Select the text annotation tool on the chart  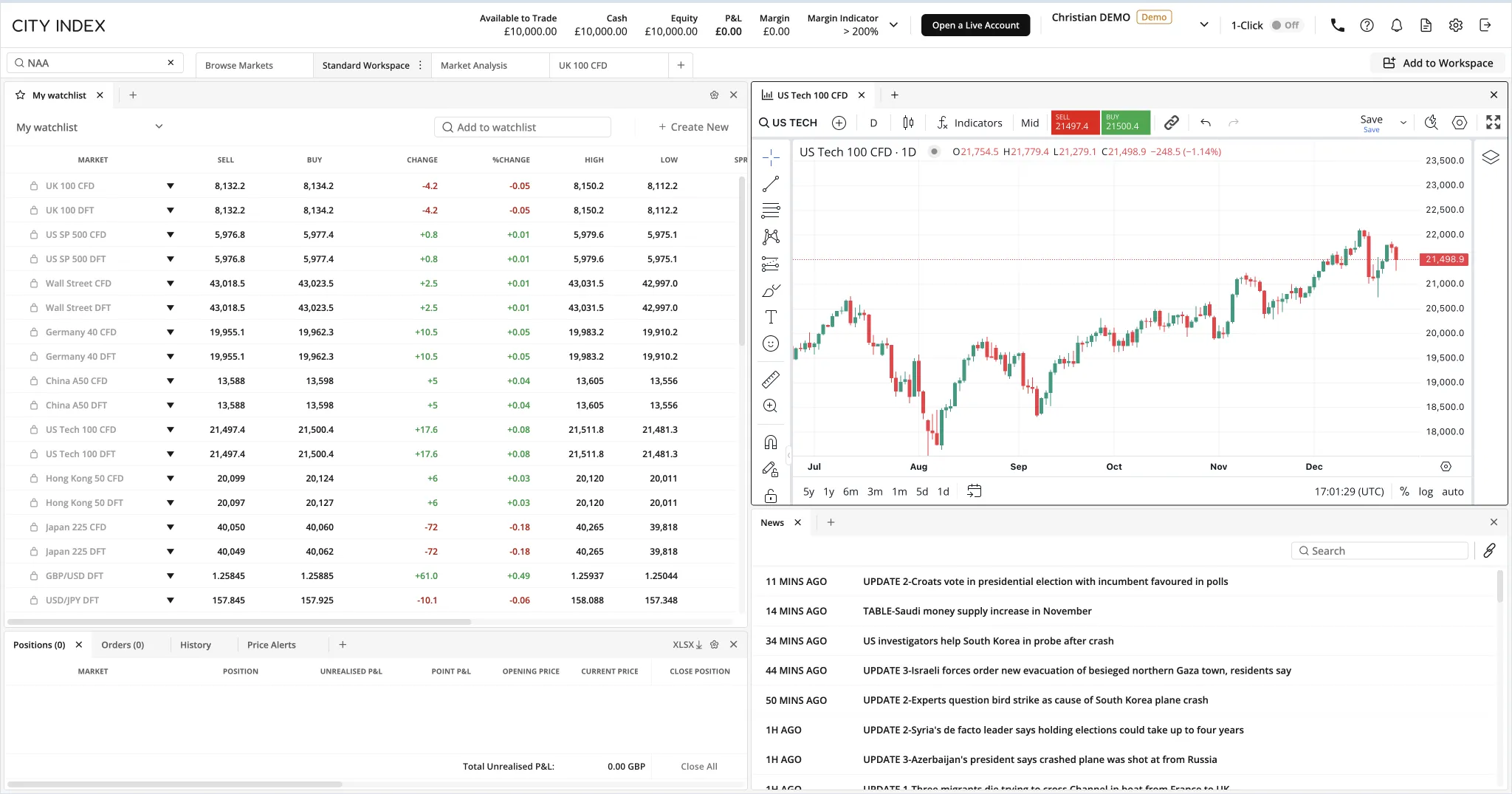tap(772, 317)
